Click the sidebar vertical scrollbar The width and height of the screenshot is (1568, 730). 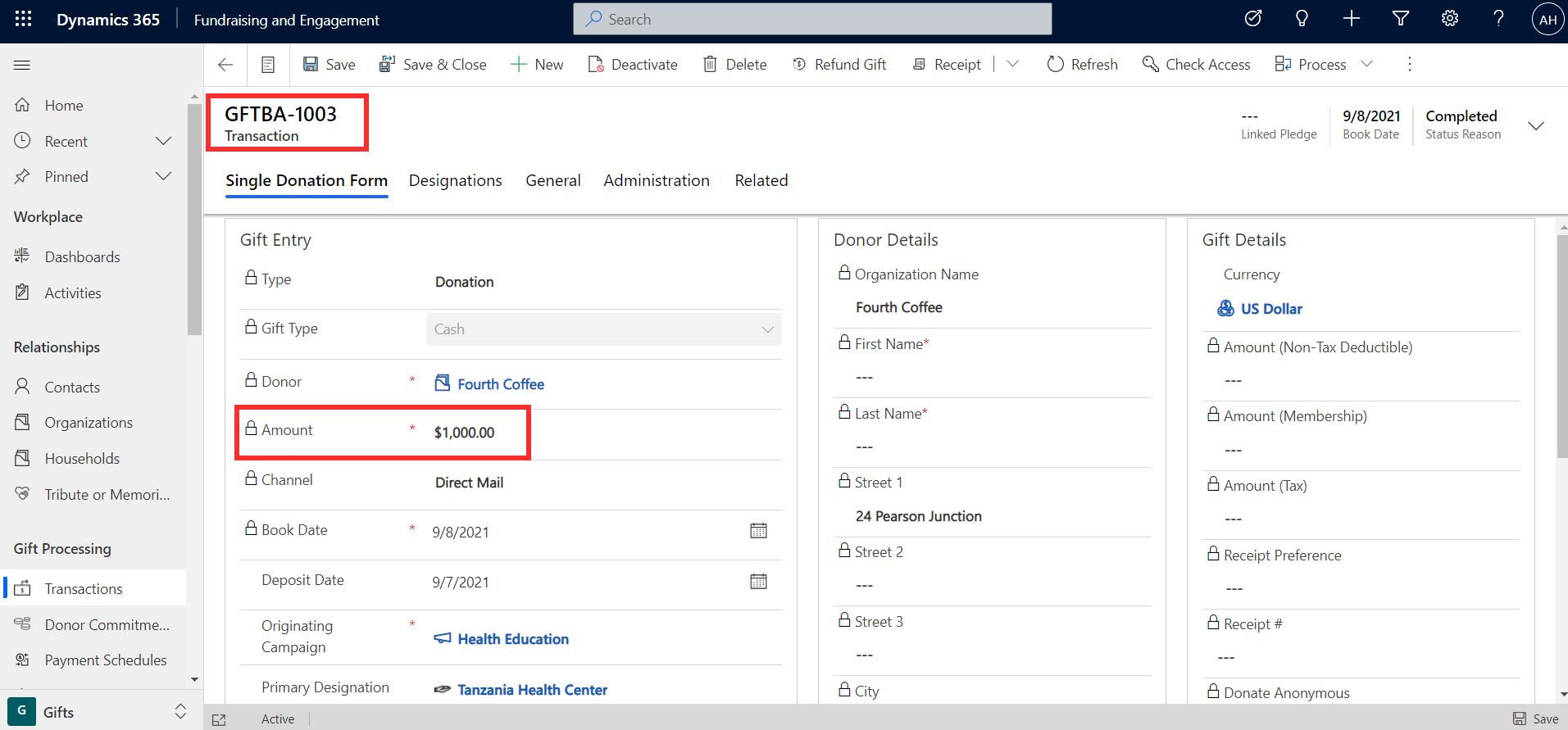(194, 220)
